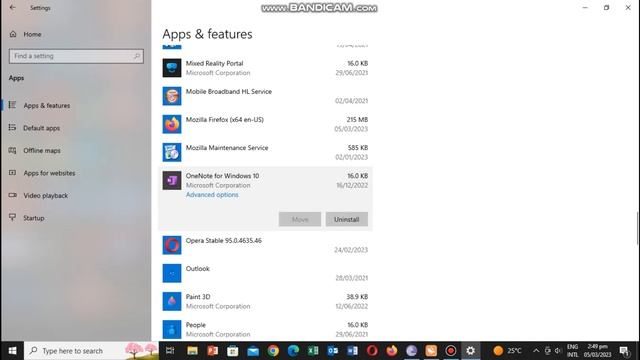Click Mozilla Maintenance Service icon

(x=172, y=152)
